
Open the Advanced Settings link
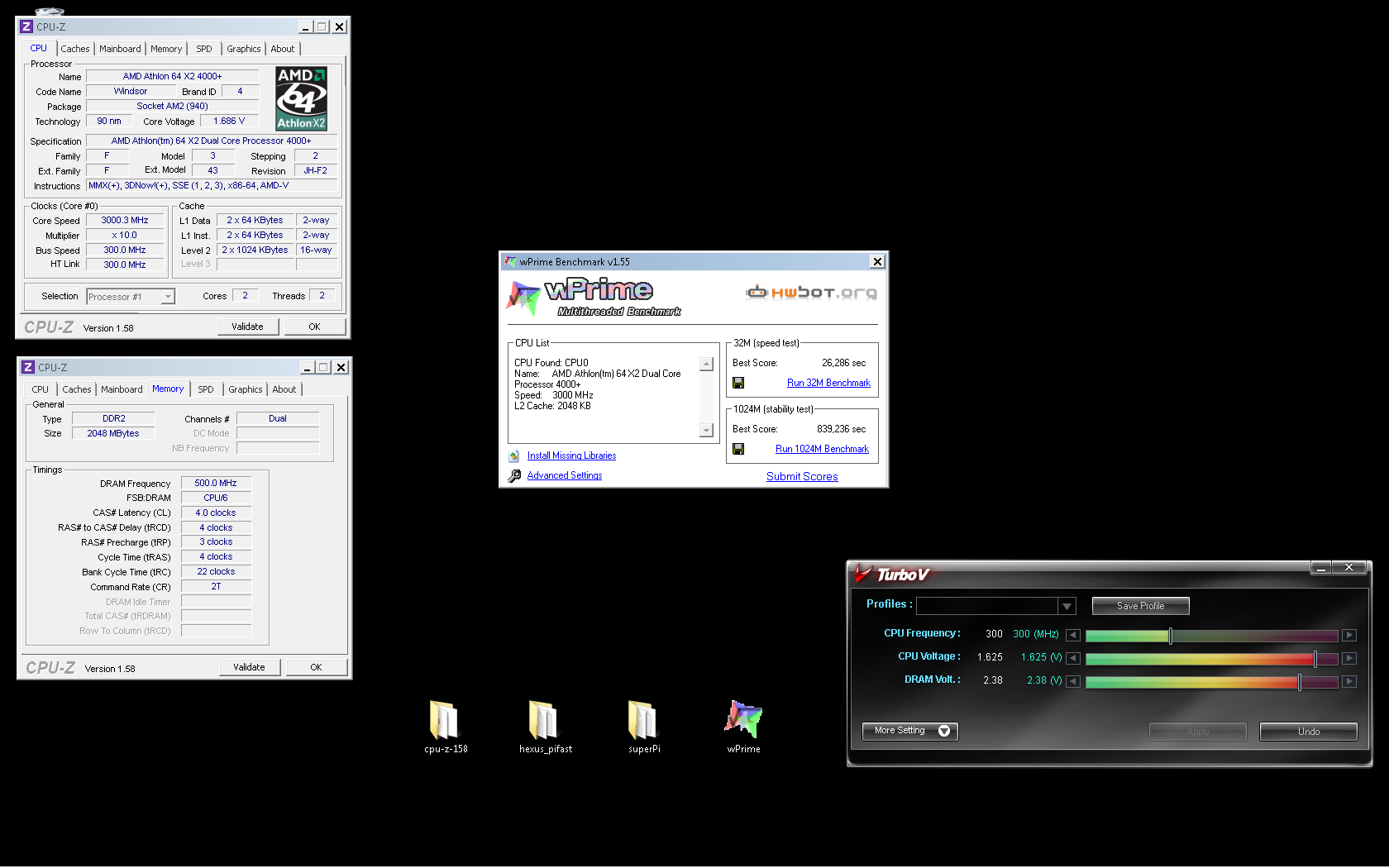click(x=565, y=475)
